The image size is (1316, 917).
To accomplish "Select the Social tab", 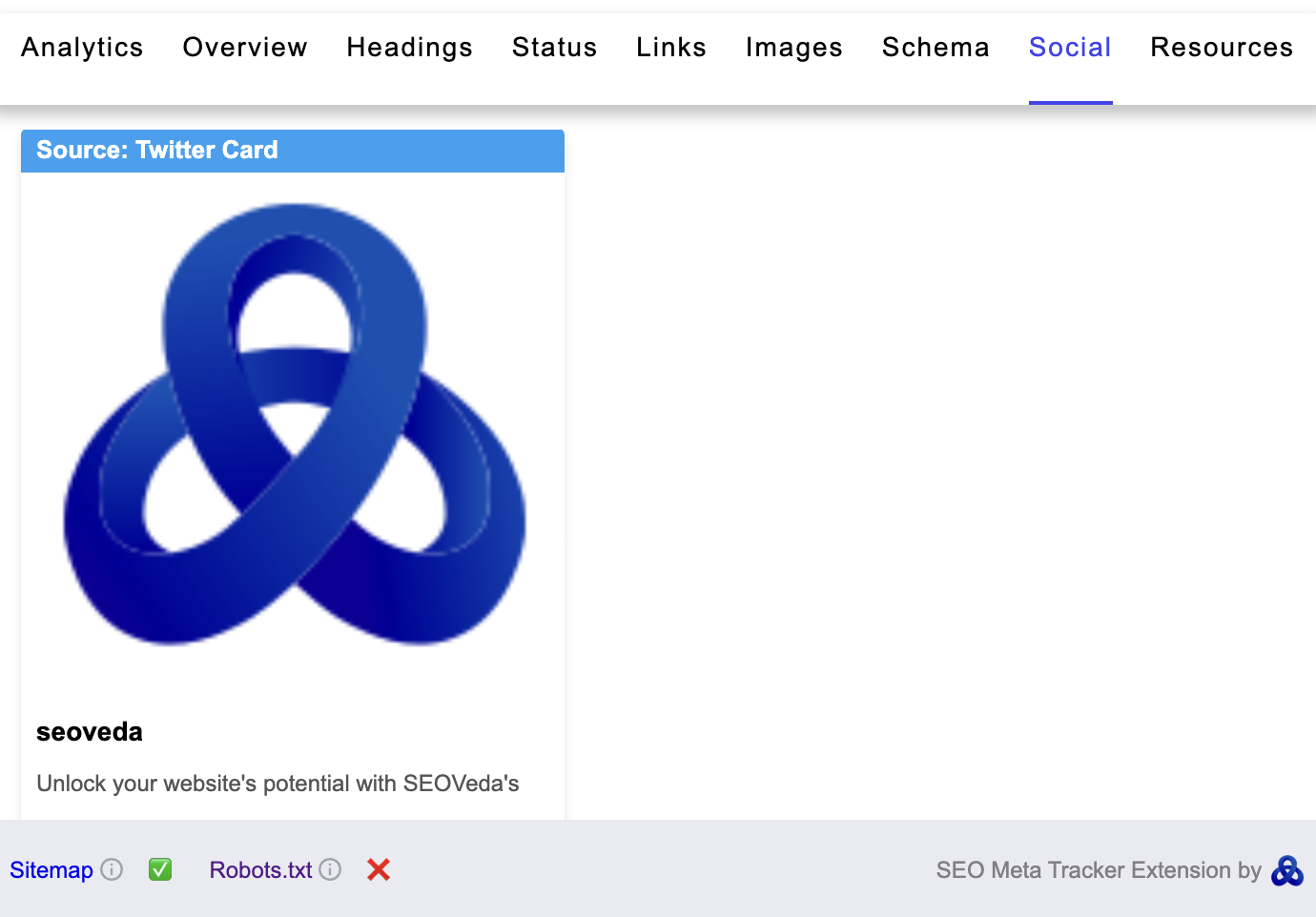I will [x=1070, y=48].
